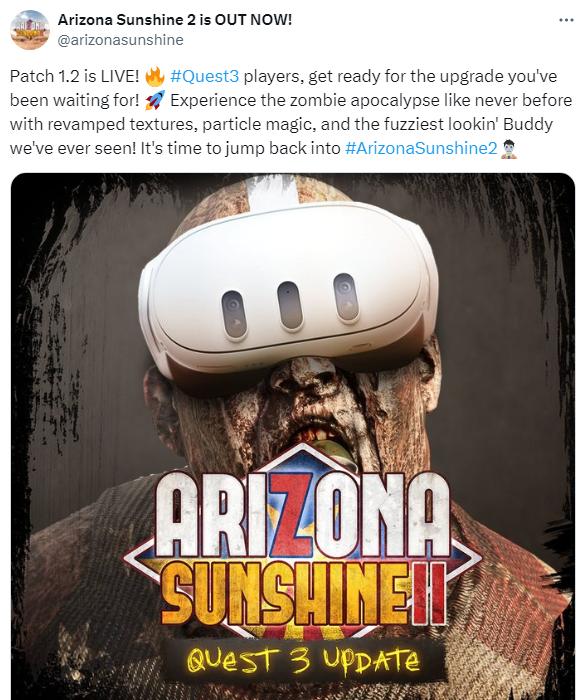Screen dimensions: 585x700
Task: Click the red roman numeral II
Action: (x=429, y=595)
